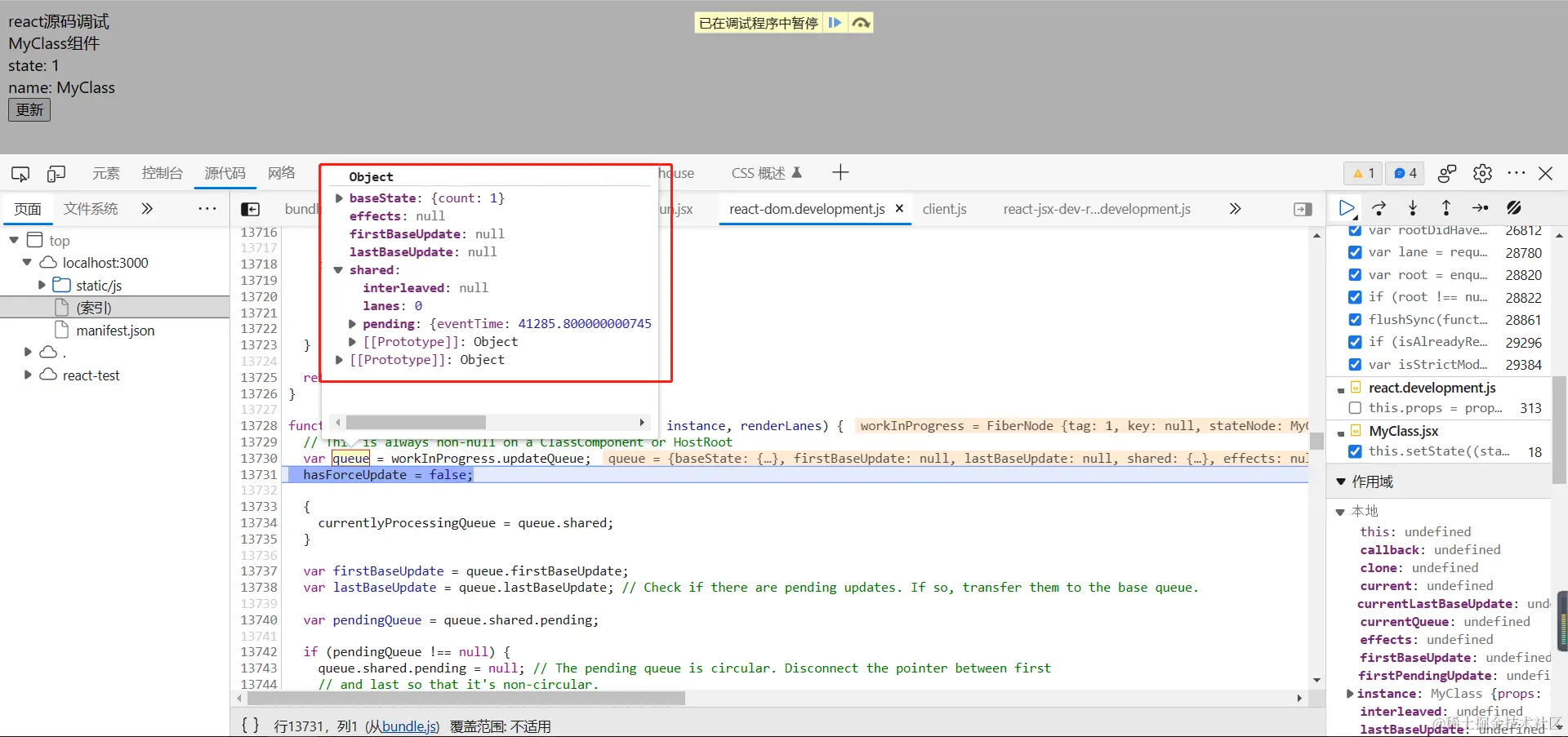Open the bundle.js source link
Screen dimensions: 1568x737
409,726
